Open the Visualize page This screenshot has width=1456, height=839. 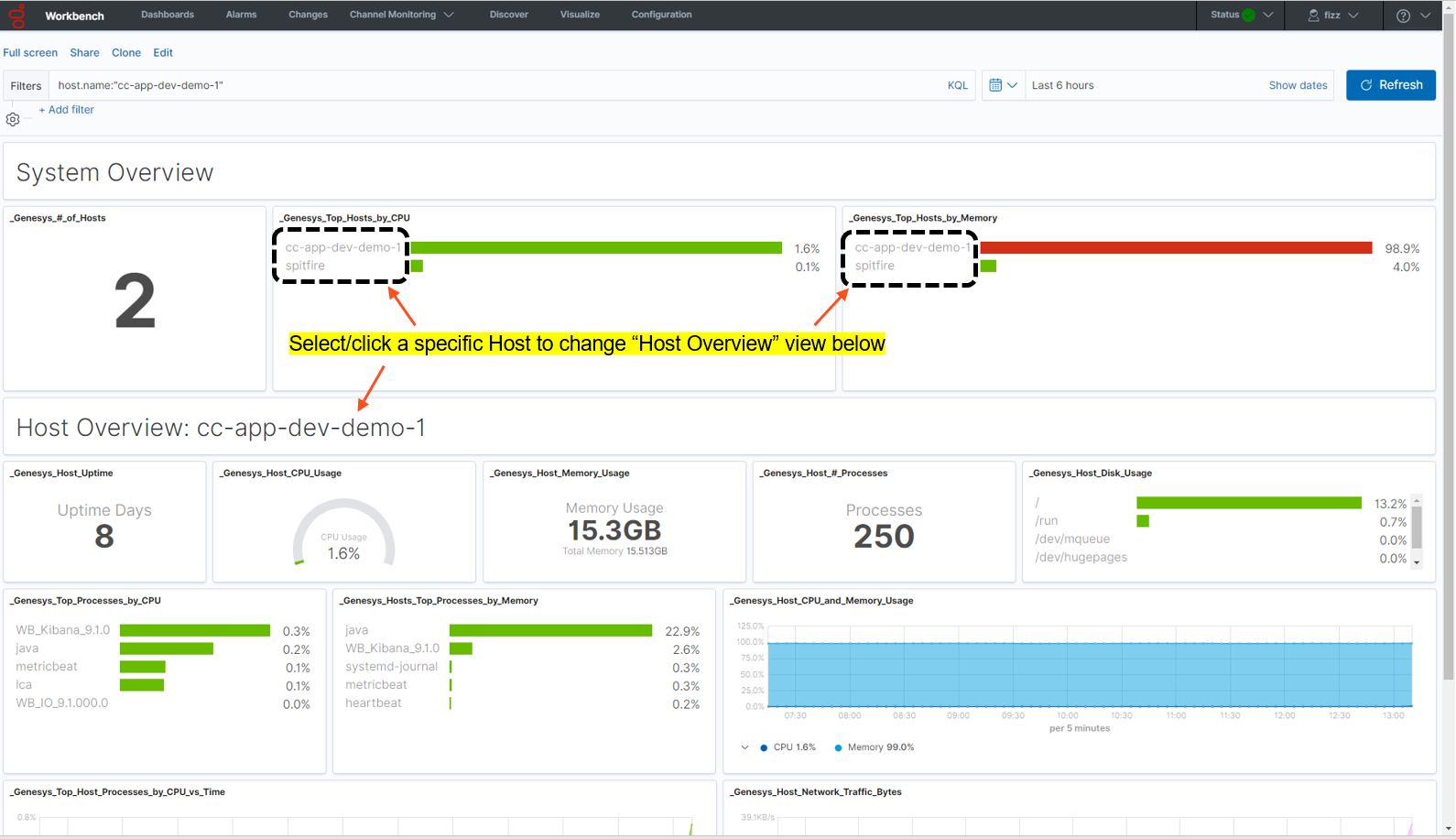click(581, 15)
